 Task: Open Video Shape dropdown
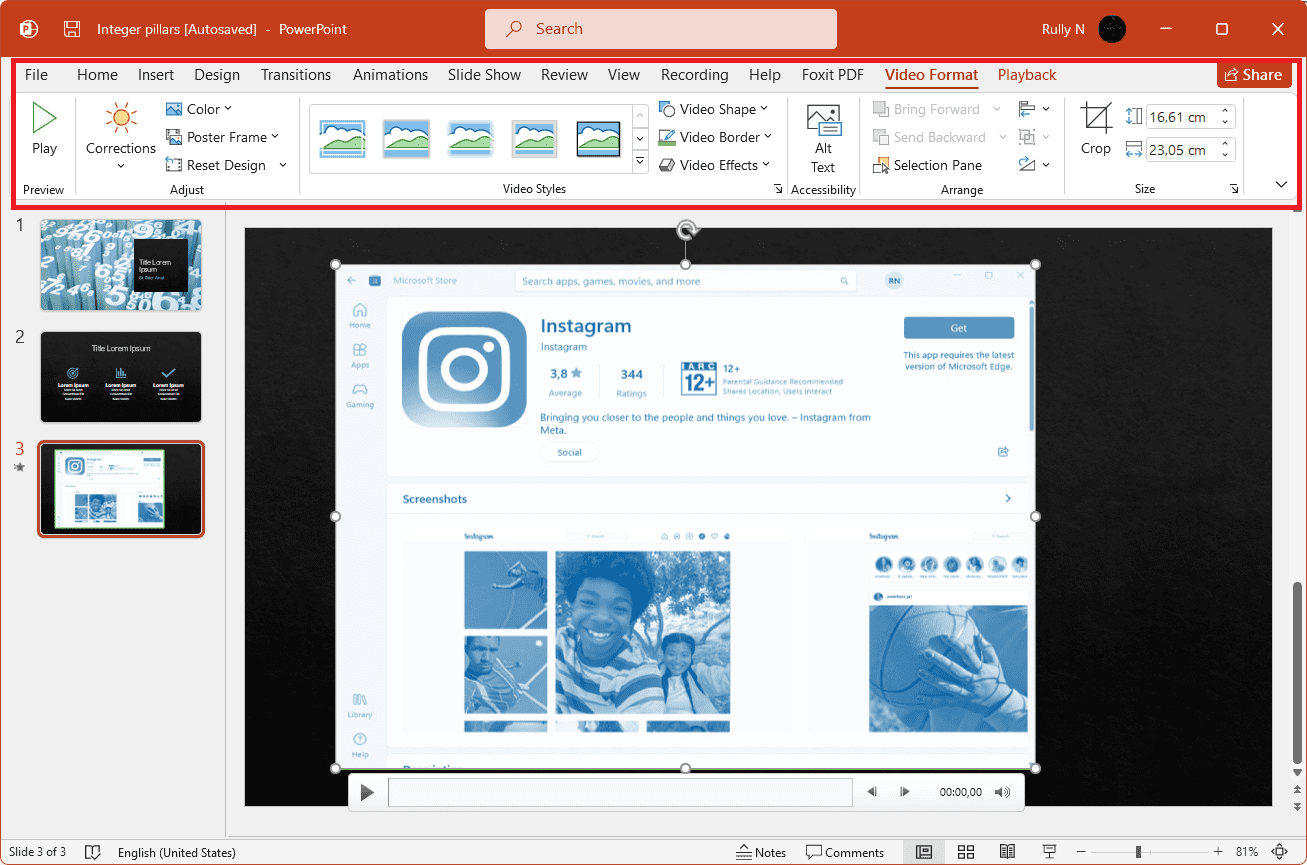pyautogui.click(x=714, y=109)
